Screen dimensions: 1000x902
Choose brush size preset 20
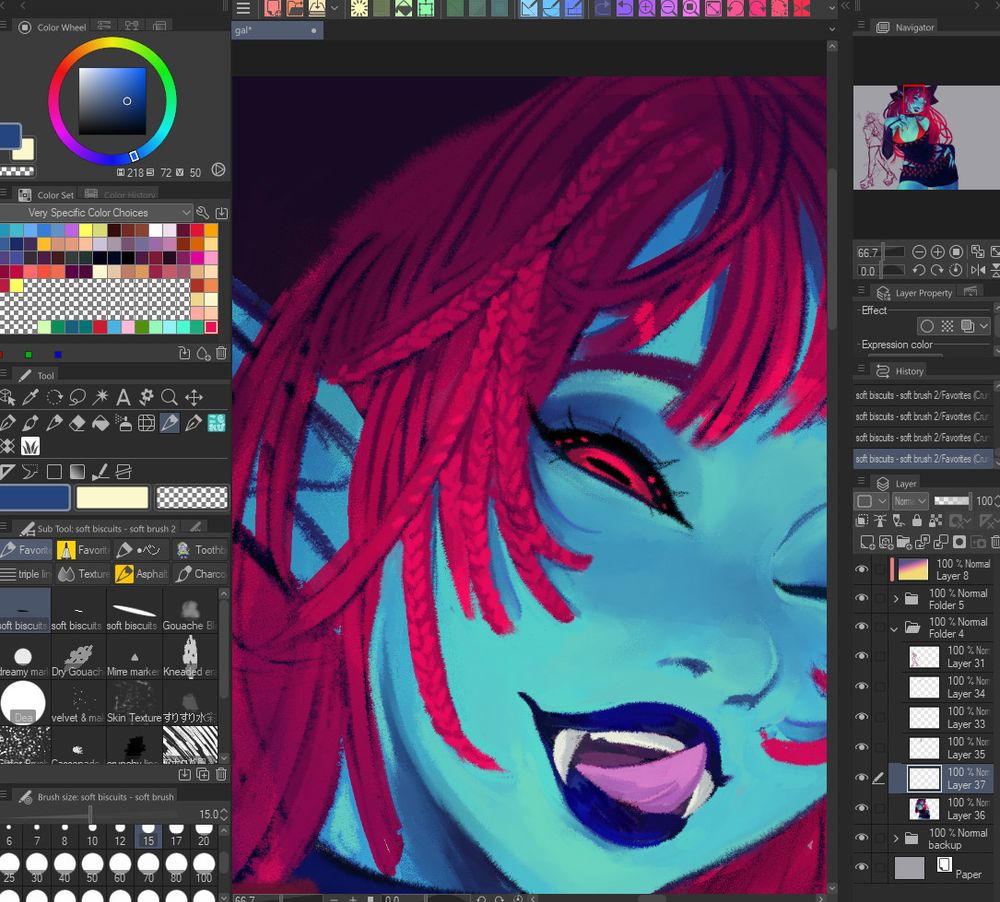coord(203,835)
